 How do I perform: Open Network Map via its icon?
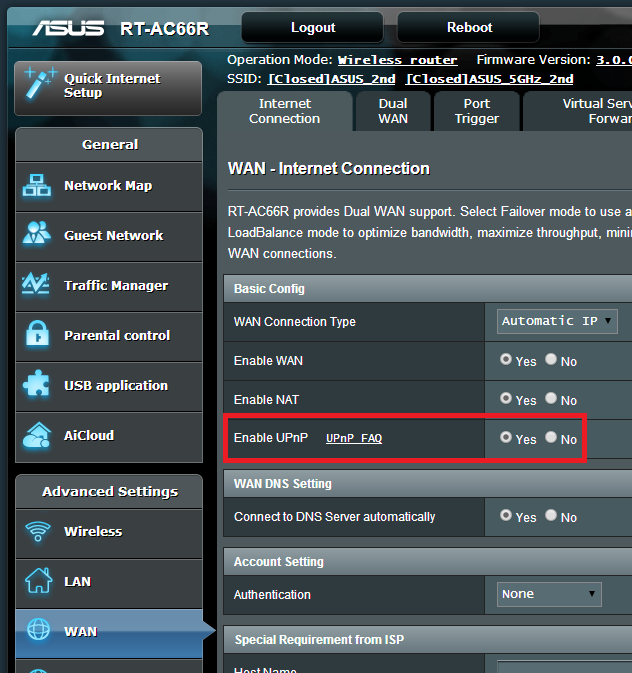[x=38, y=186]
